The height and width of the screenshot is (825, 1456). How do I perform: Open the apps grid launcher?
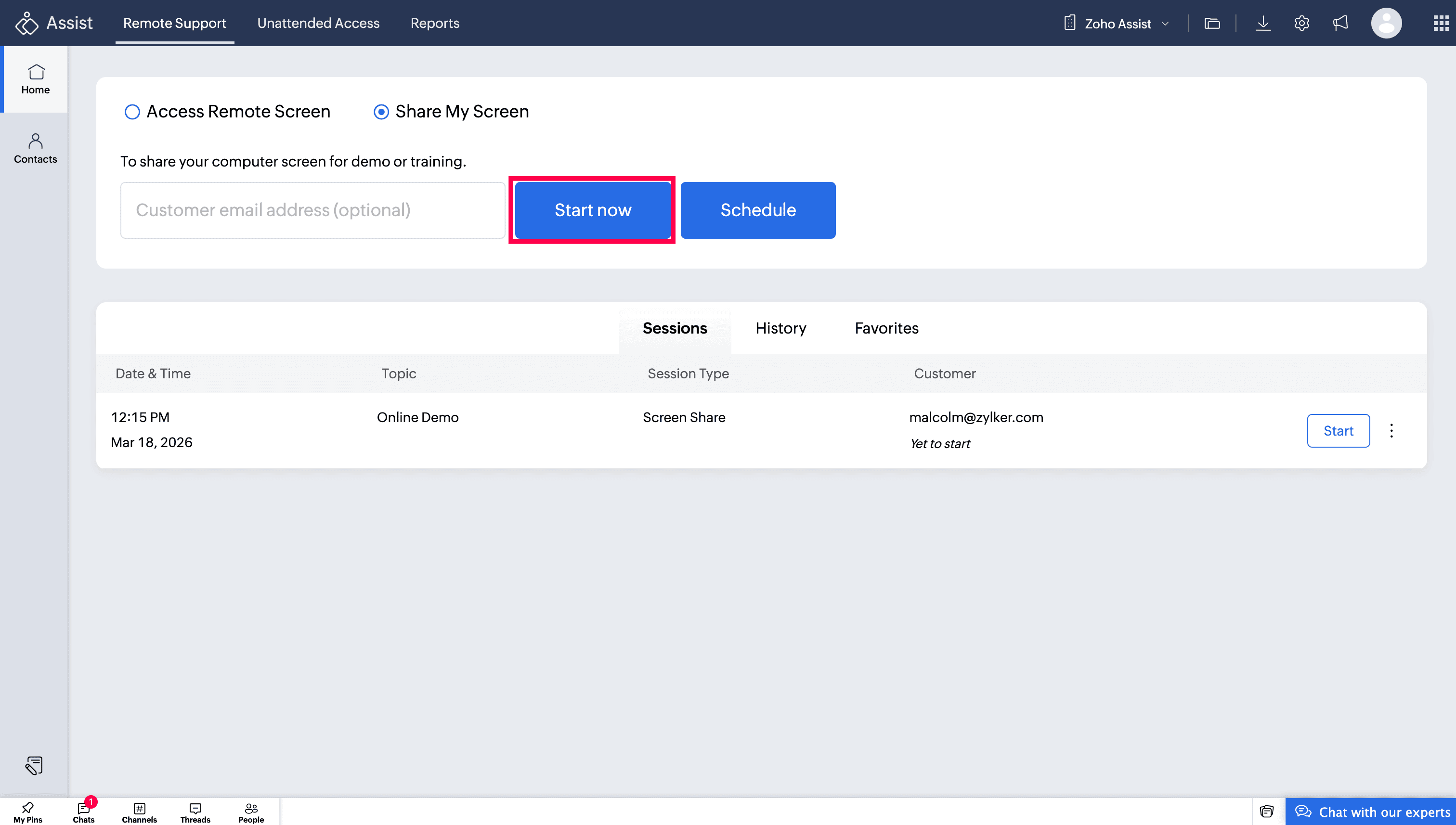pos(1441,23)
